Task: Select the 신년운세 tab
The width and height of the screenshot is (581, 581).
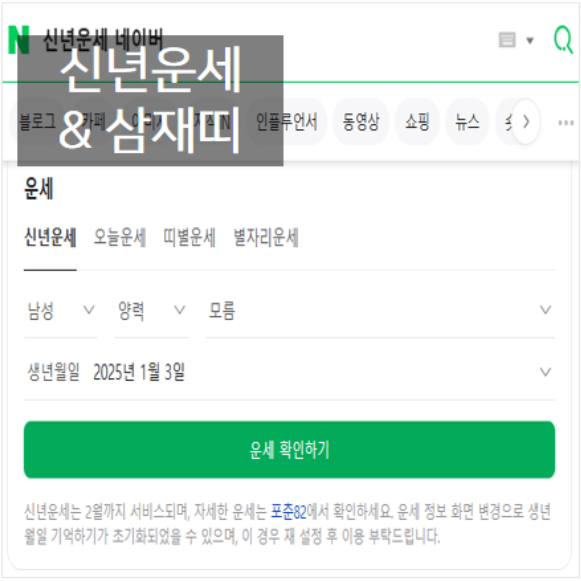Action: (50, 237)
